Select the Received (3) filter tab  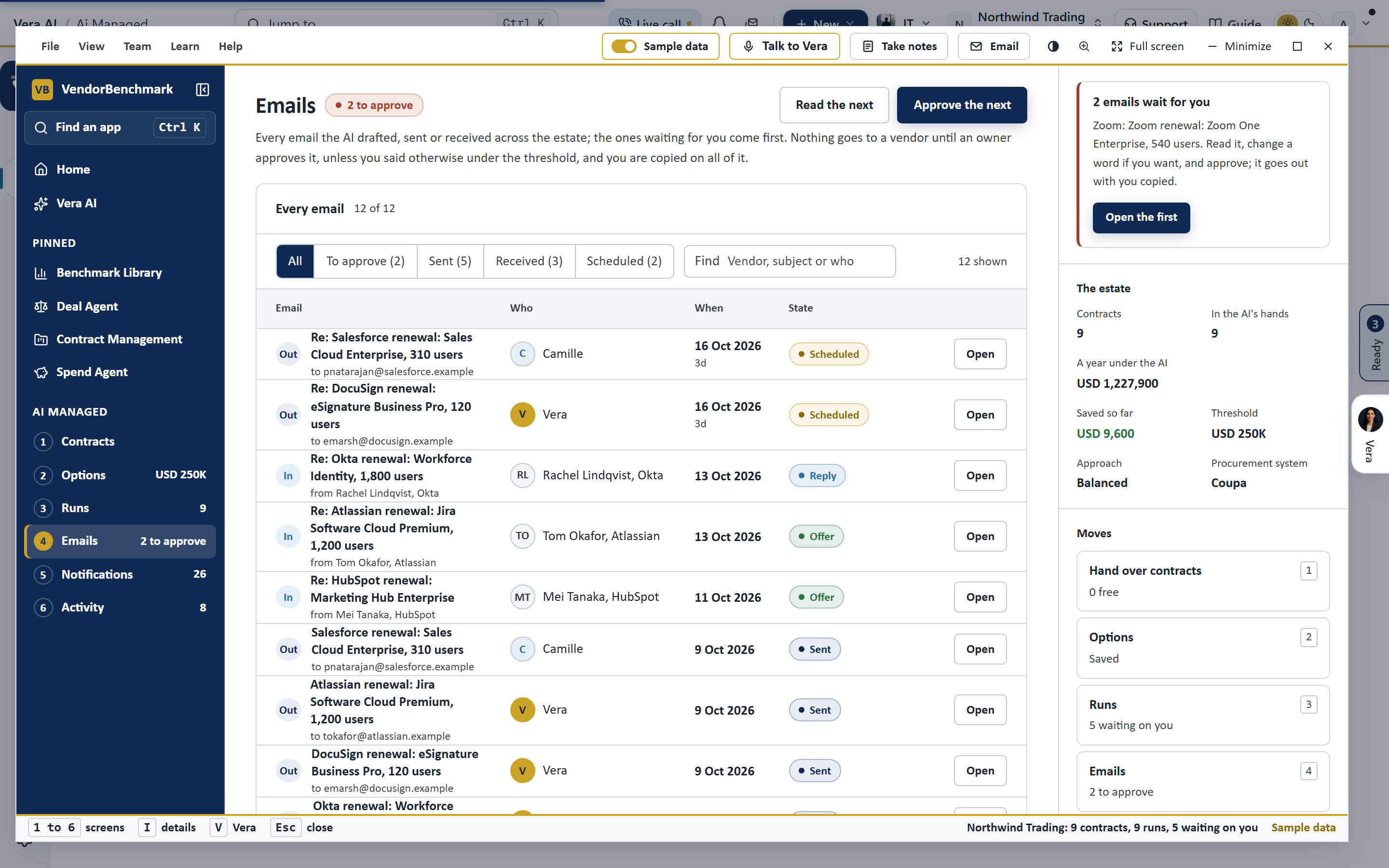click(x=529, y=261)
